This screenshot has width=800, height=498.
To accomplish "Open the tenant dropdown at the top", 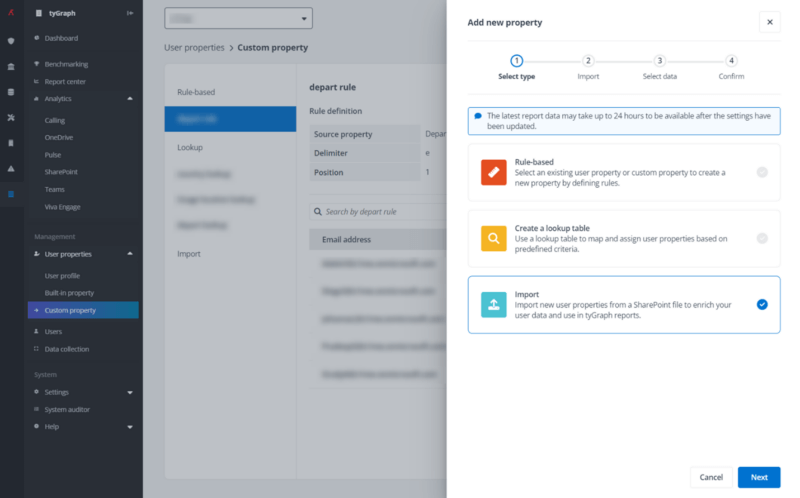I will click(238, 18).
